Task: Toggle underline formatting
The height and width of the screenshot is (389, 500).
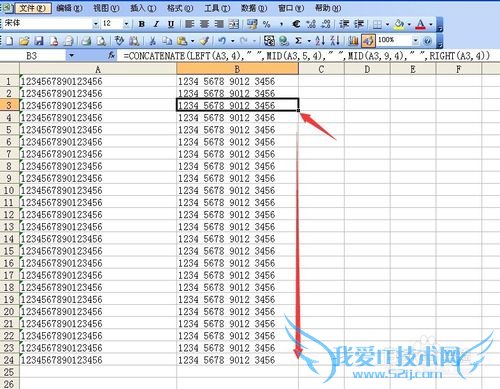Action: 171,24
